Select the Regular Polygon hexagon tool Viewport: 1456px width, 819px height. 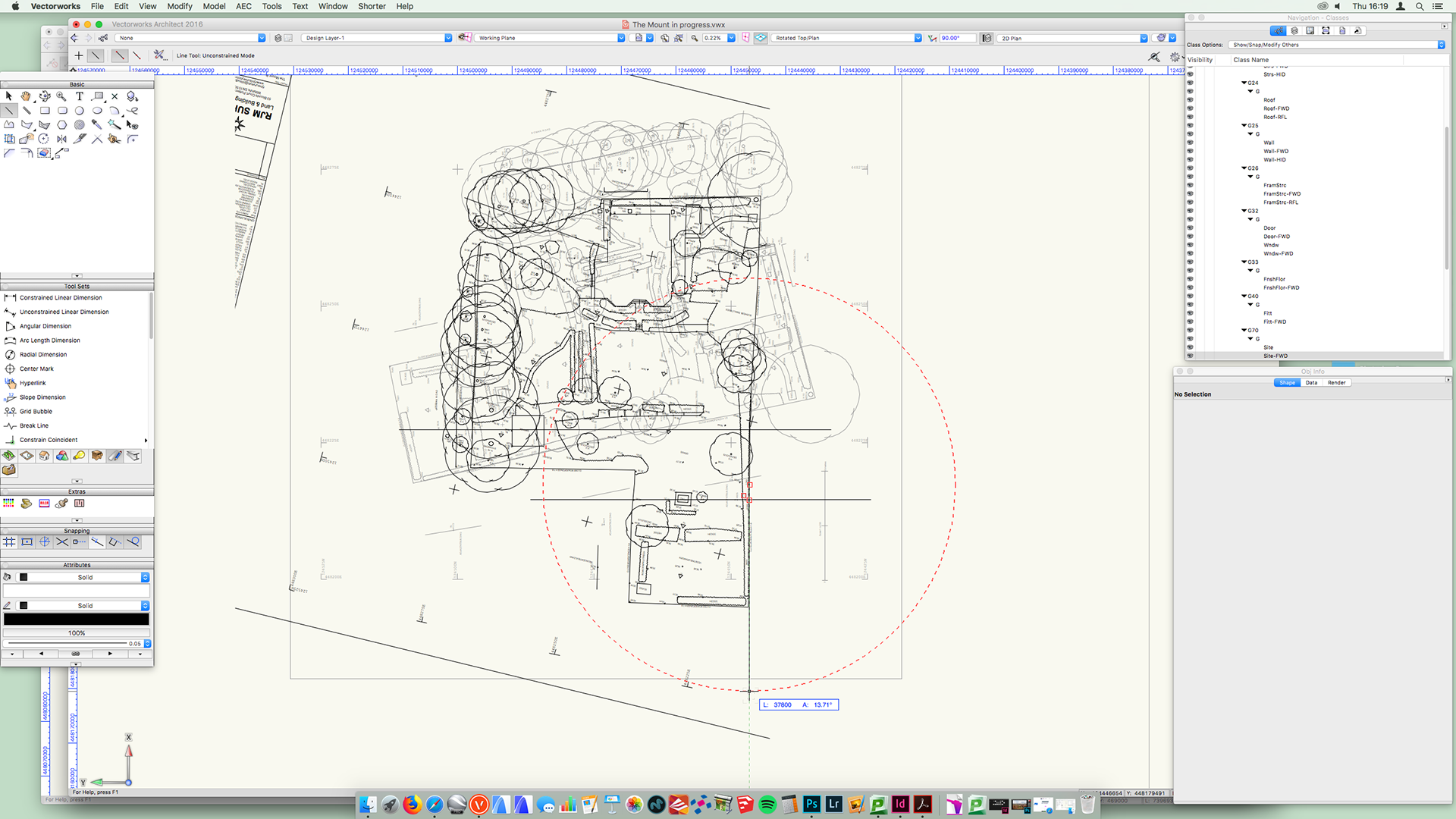click(62, 125)
